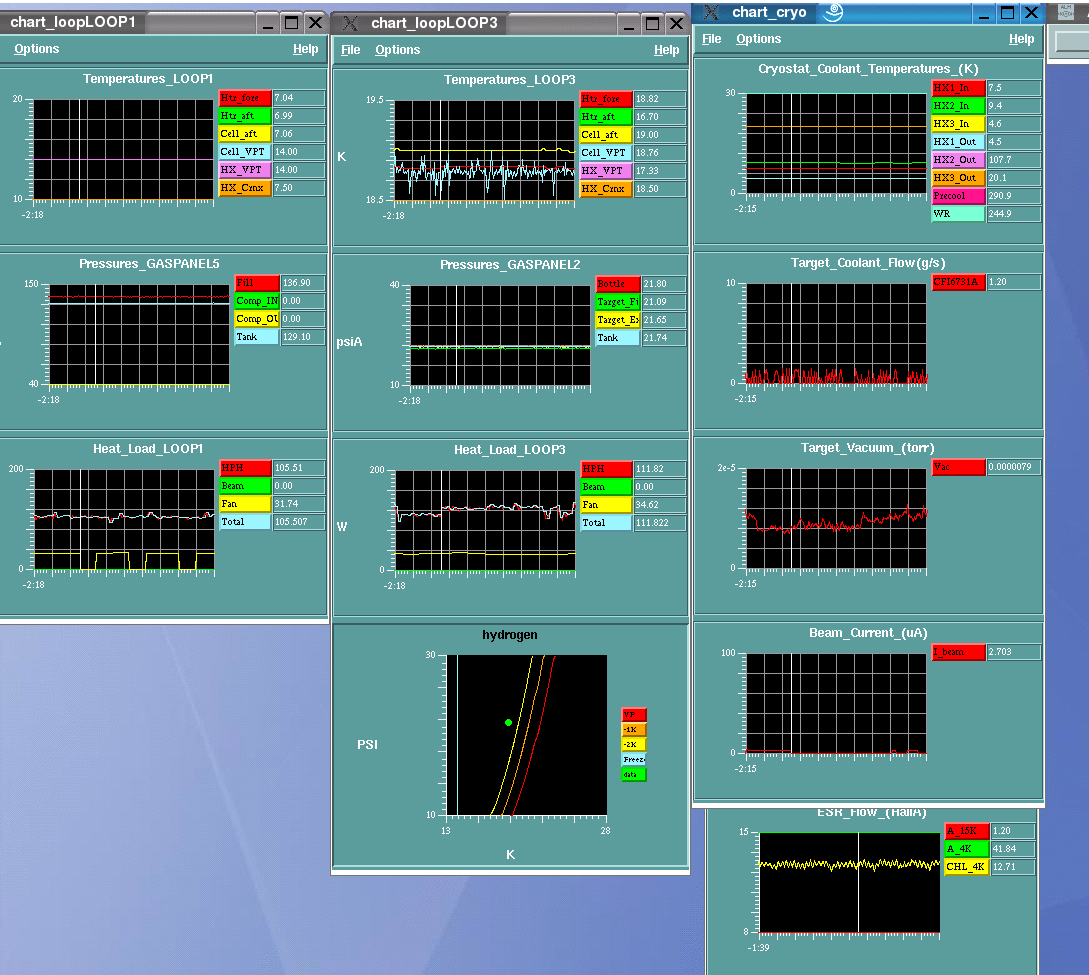
Task: Click green data point in hydrogen plot
Action: coord(508,723)
